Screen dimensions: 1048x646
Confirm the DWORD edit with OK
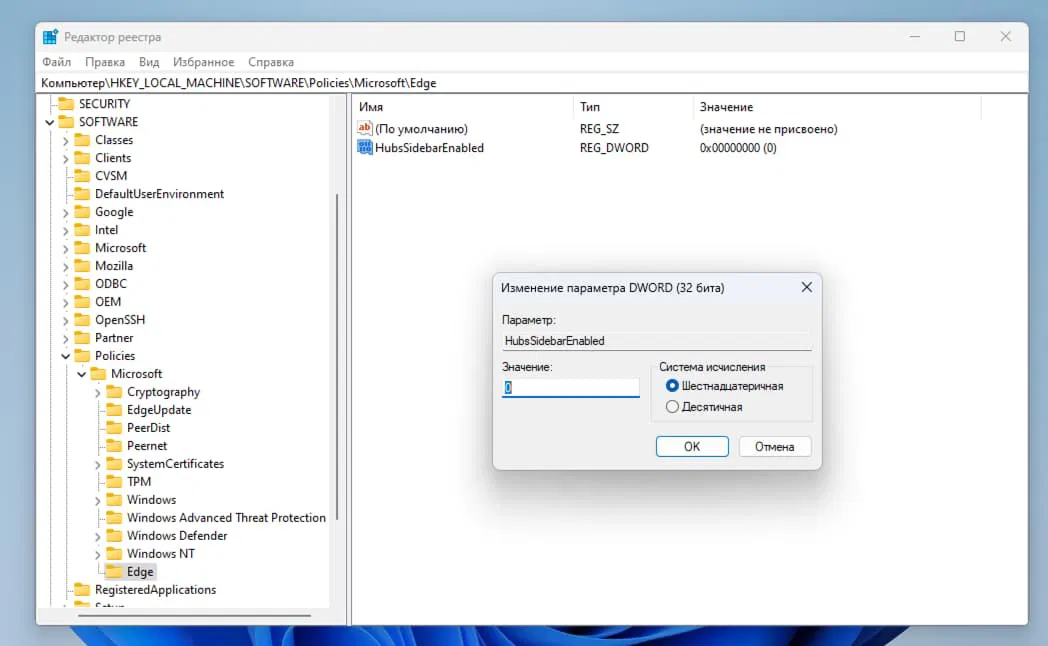(692, 446)
